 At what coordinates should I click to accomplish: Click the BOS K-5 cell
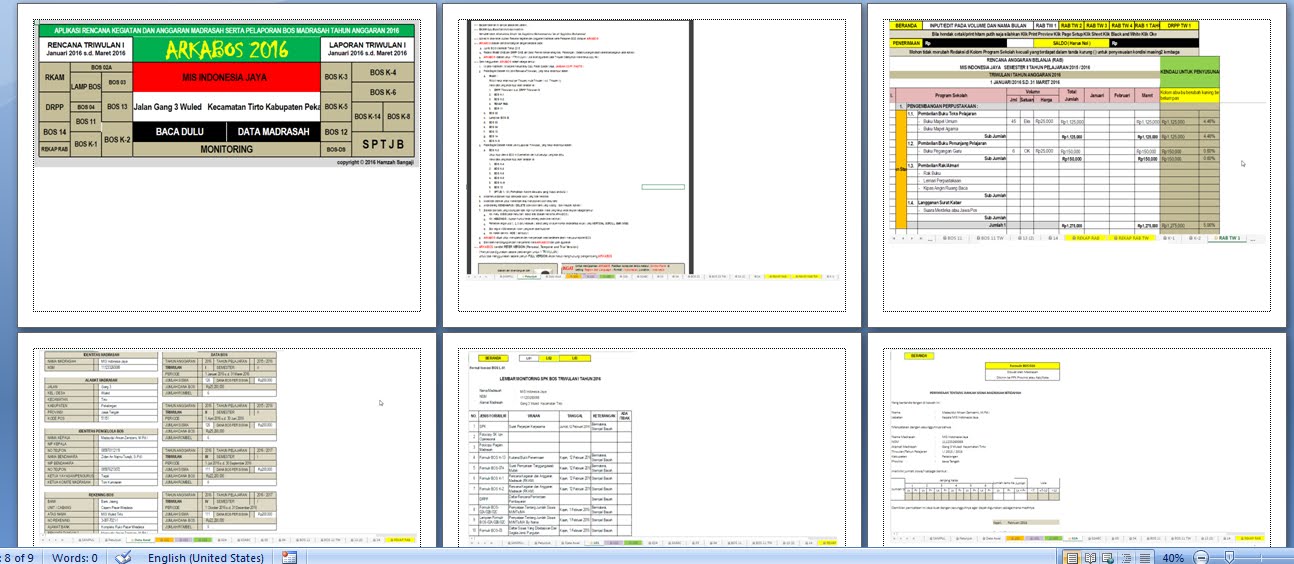[x=336, y=107]
